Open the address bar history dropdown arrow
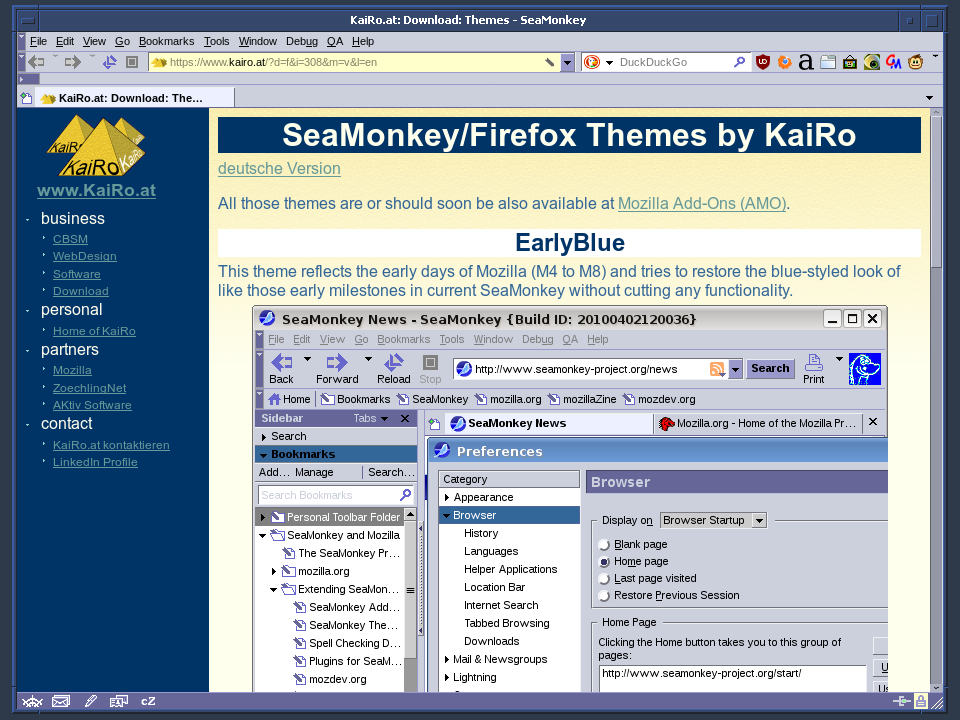This screenshot has width=960, height=720. click(x=567, y=62)
